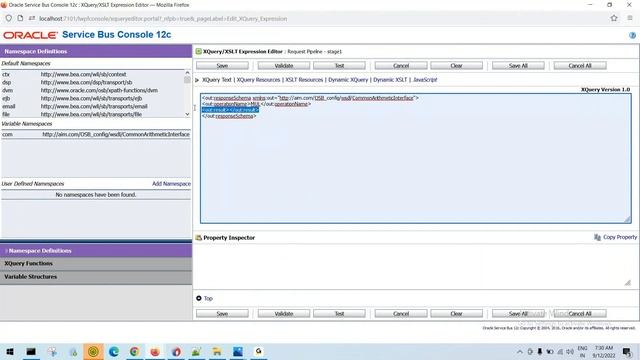Click Save All above the XQuery tabs
The height and width of the screenshot is (360, 640).
(x=518, y=66)
